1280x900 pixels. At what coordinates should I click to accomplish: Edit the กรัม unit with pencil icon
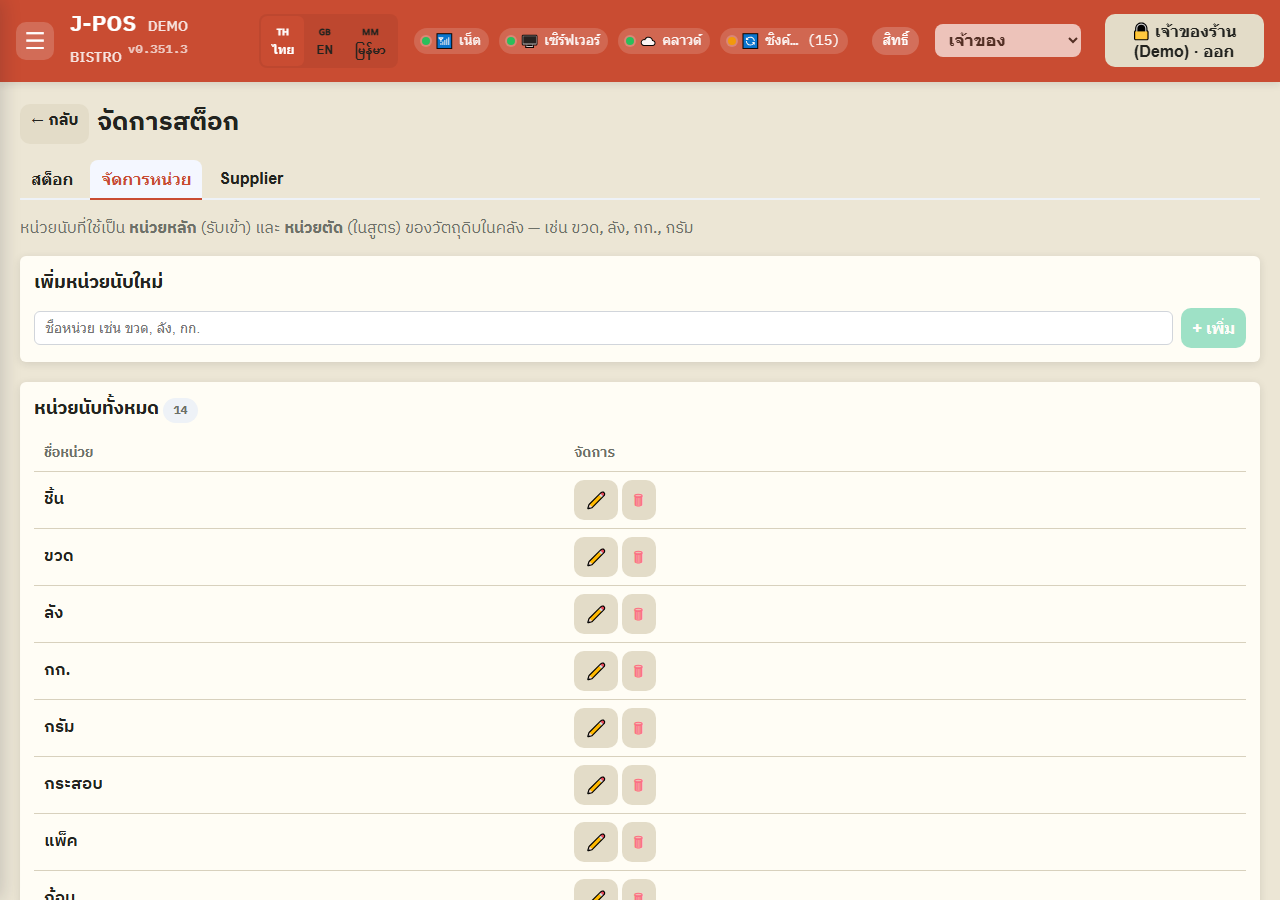click(x=596, y=728)
